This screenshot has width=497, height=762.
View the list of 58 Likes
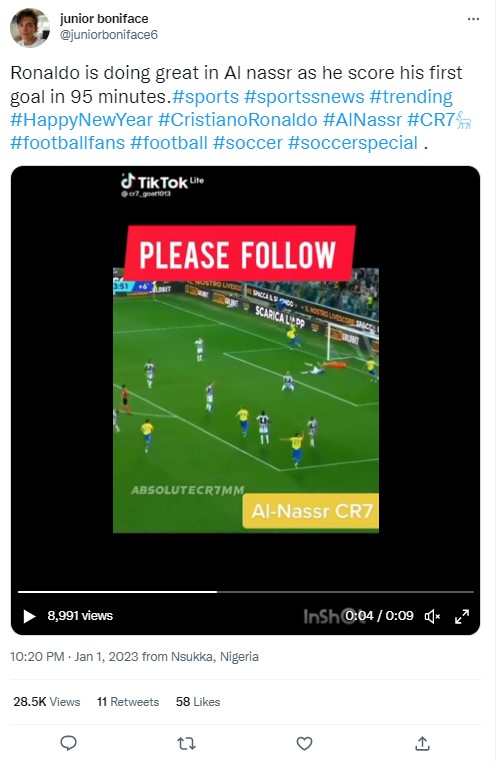[x=198, y=701]
